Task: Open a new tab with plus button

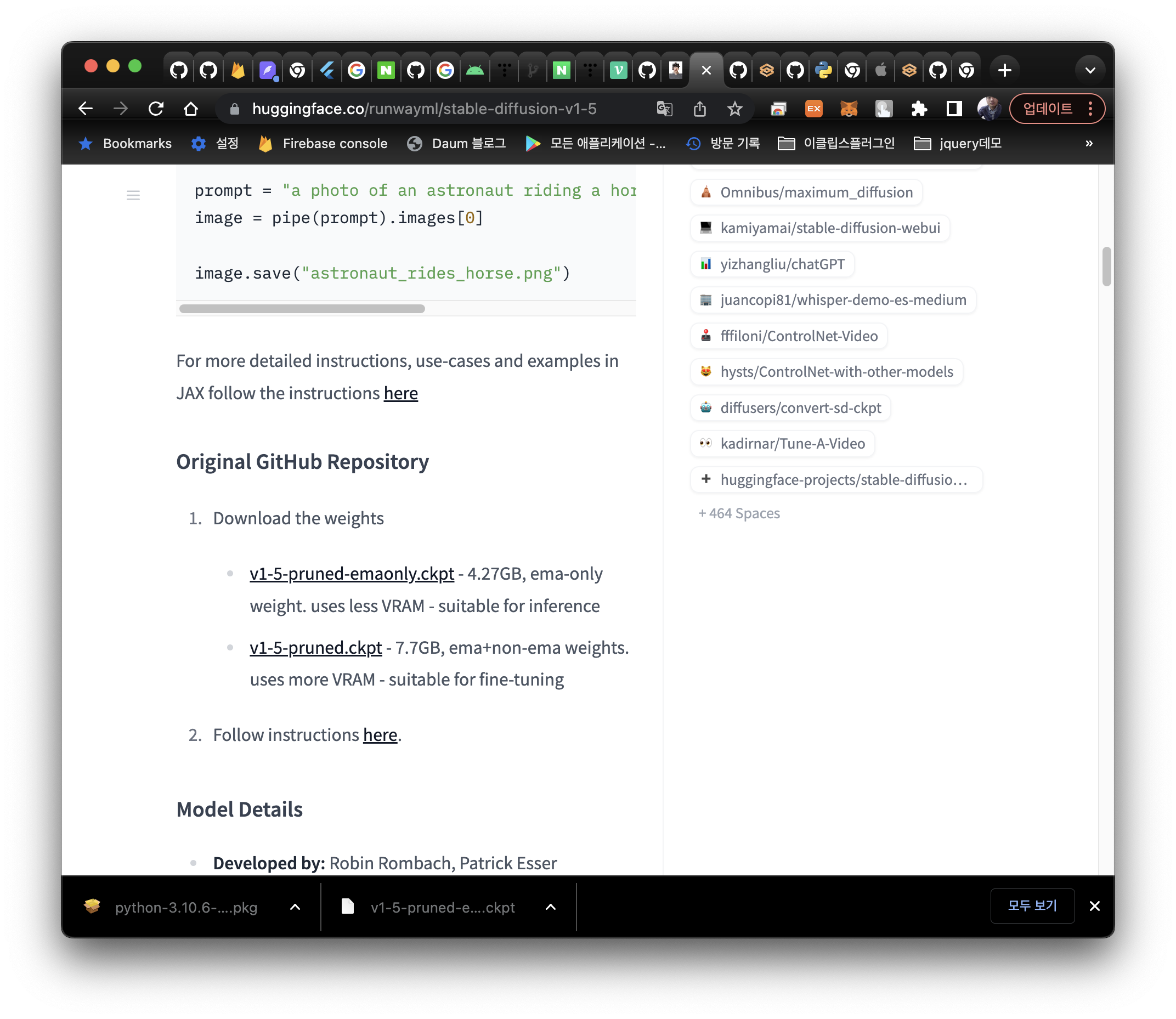Action: [1005, 71]
